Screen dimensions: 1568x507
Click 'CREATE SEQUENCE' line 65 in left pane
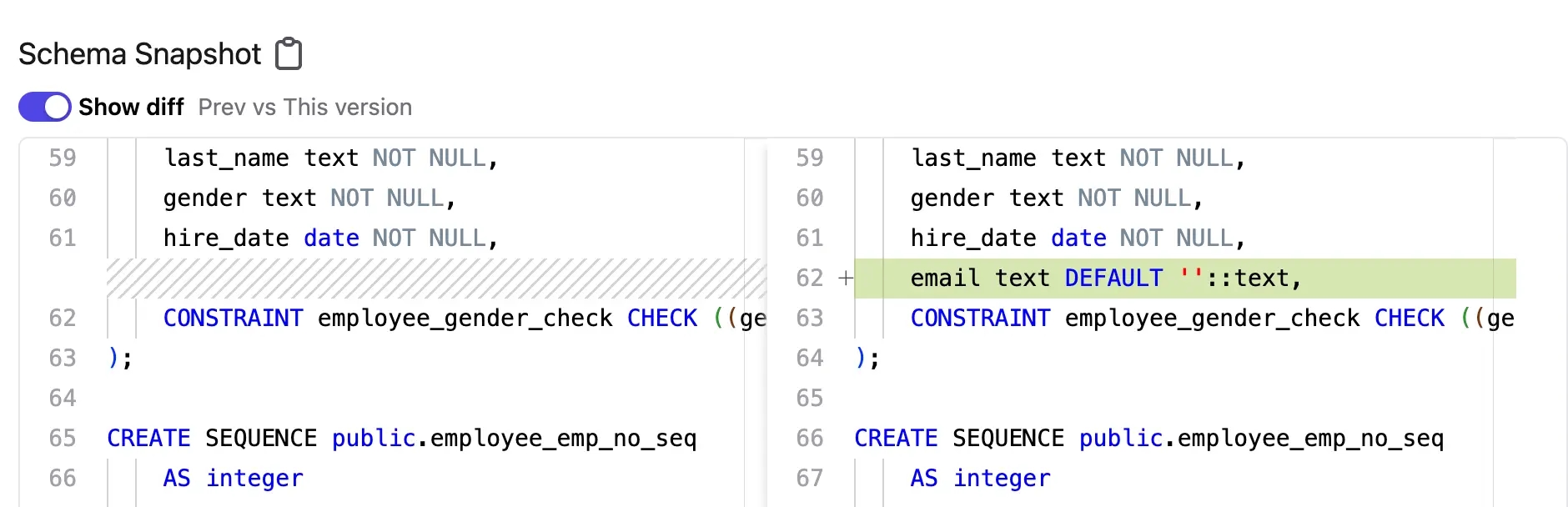pyautogui.click(x=402, y=439)
